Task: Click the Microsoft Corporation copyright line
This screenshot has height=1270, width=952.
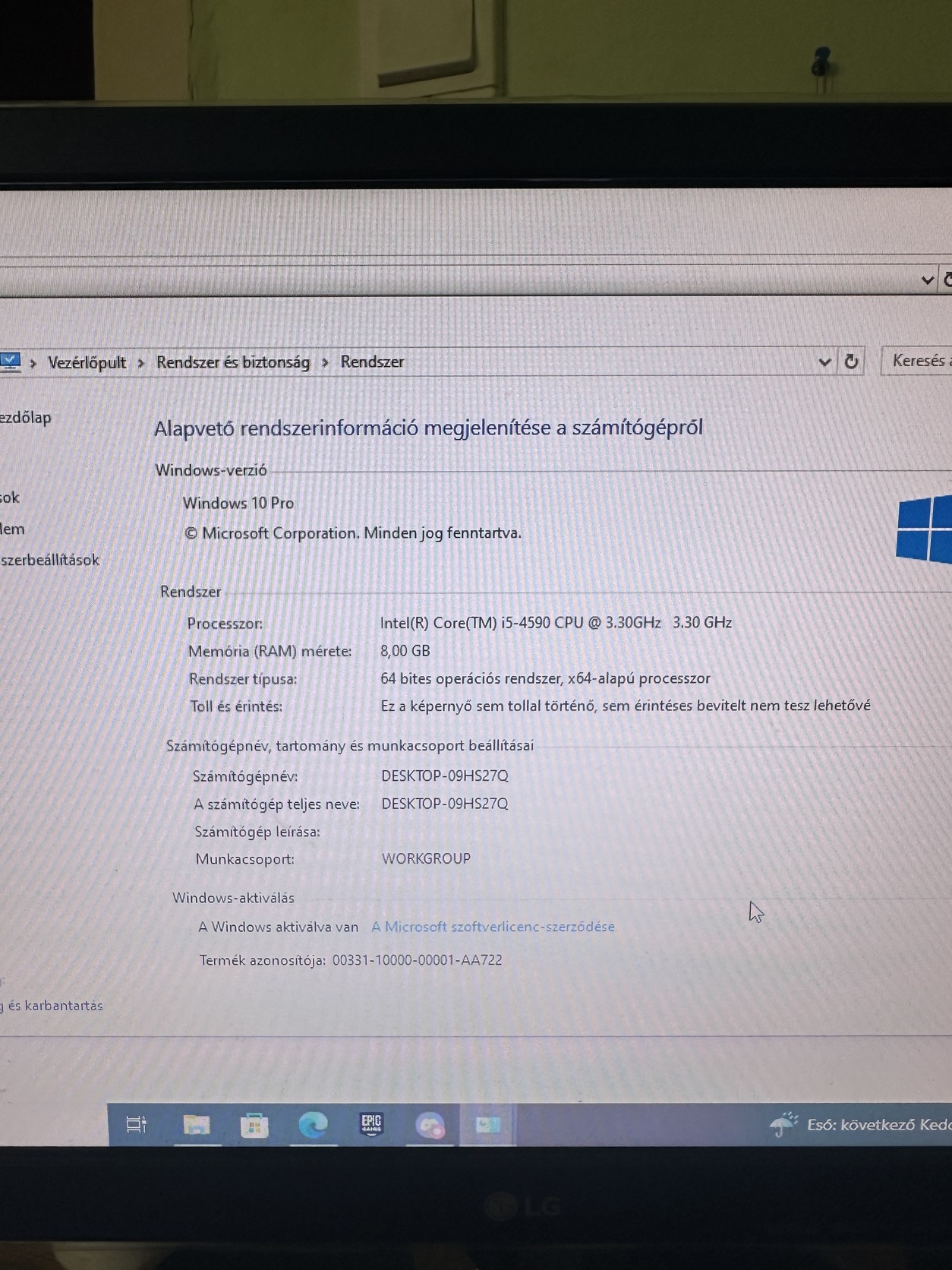Action: (x=353, y=533)
